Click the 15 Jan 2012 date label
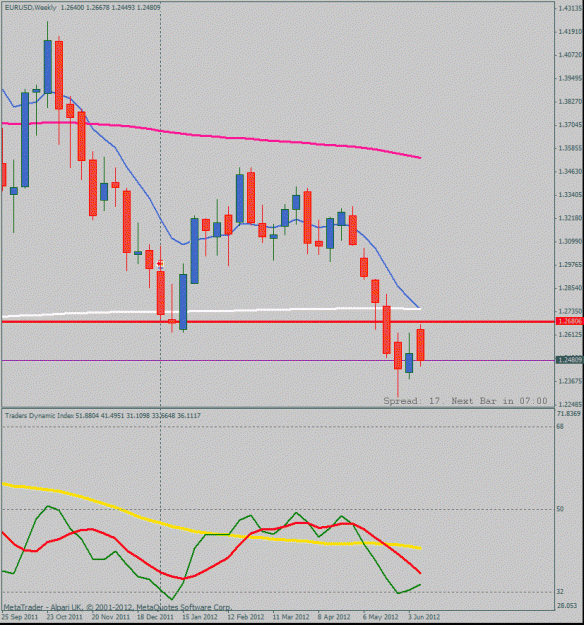This screenshot has height=625, width=584. pos(200,617)
